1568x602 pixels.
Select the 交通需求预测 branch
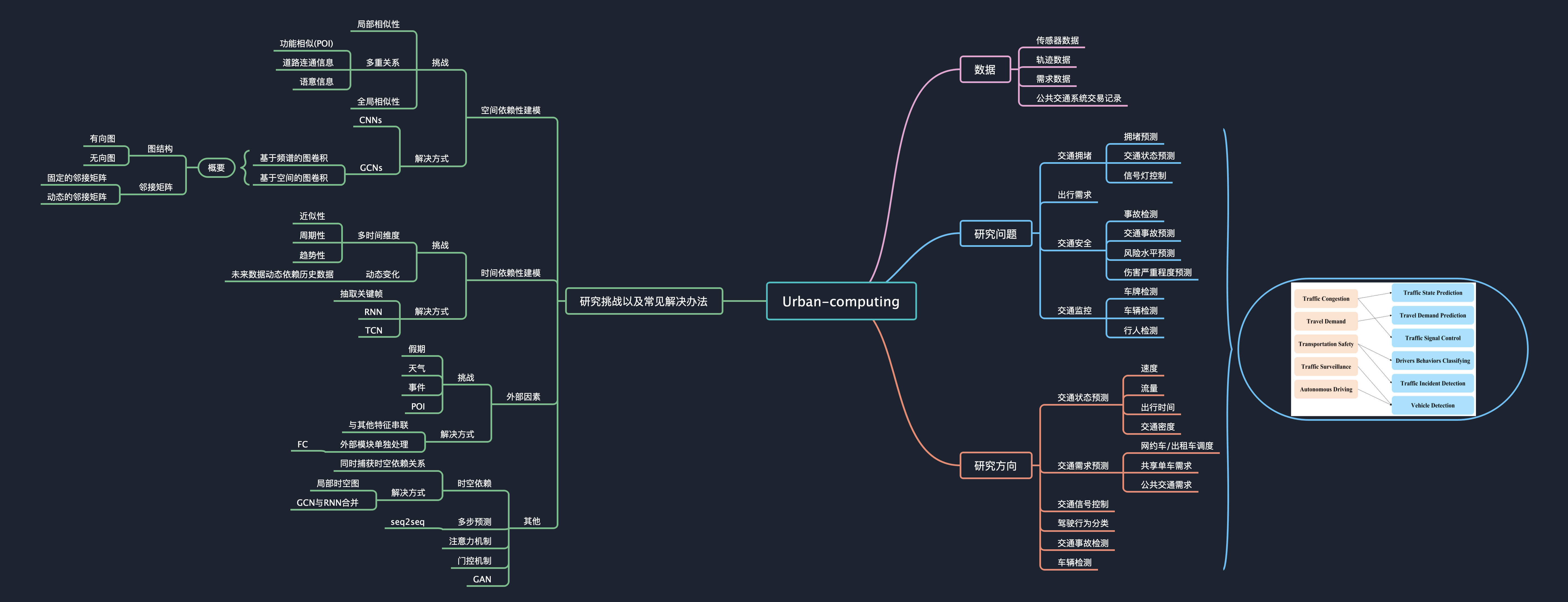(1083, 466)
